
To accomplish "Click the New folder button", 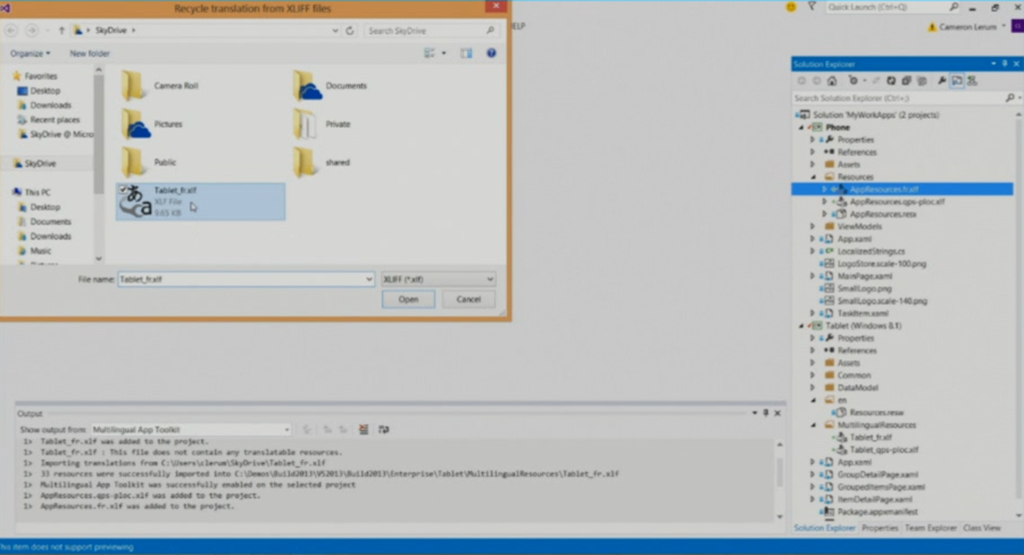I will pyautogui.click(x=89, y=54).
